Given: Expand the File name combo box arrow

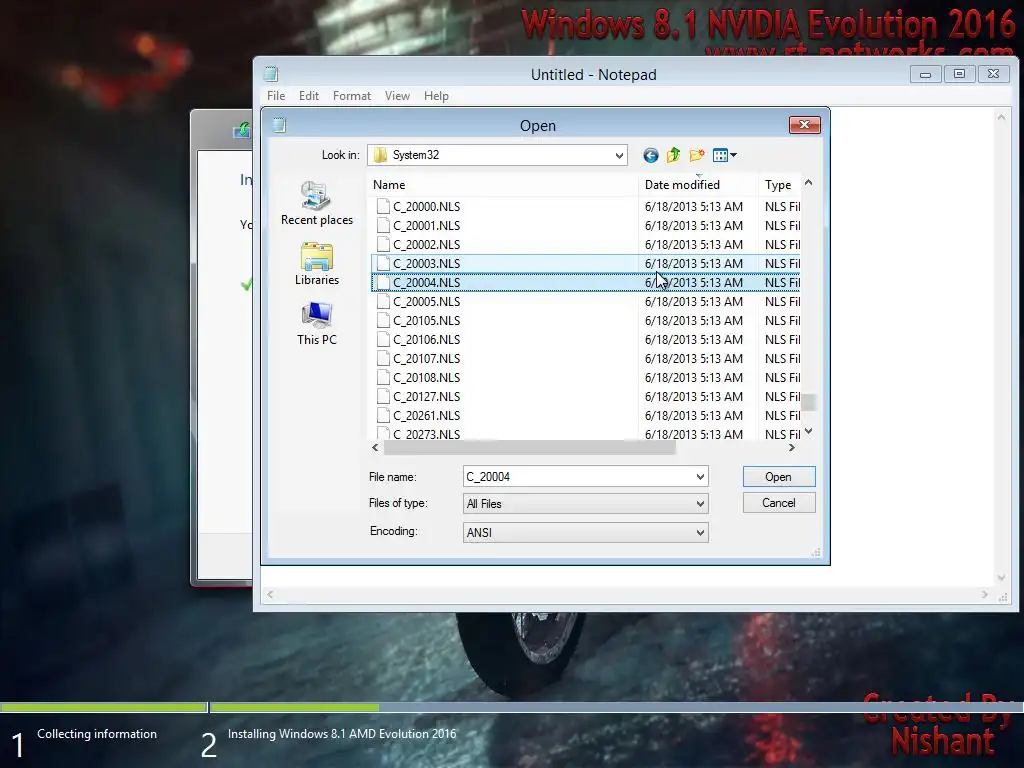Looking at the screenshot, I should [x=700, y=477].
